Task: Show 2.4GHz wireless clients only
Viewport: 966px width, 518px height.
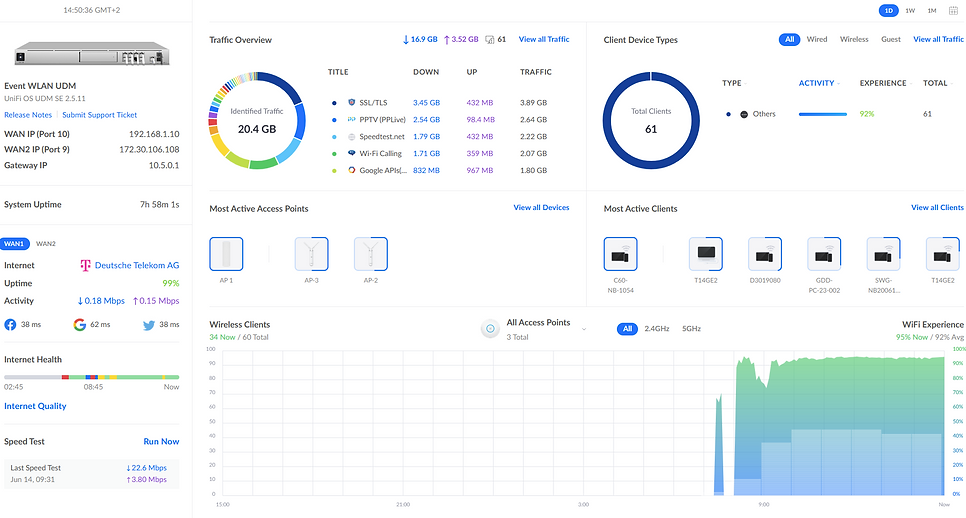Action: 657,329
